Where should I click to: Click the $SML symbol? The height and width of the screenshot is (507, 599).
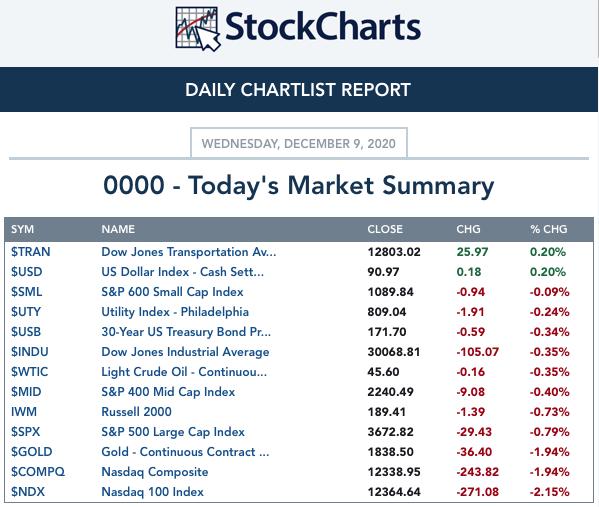coord(26,292)
